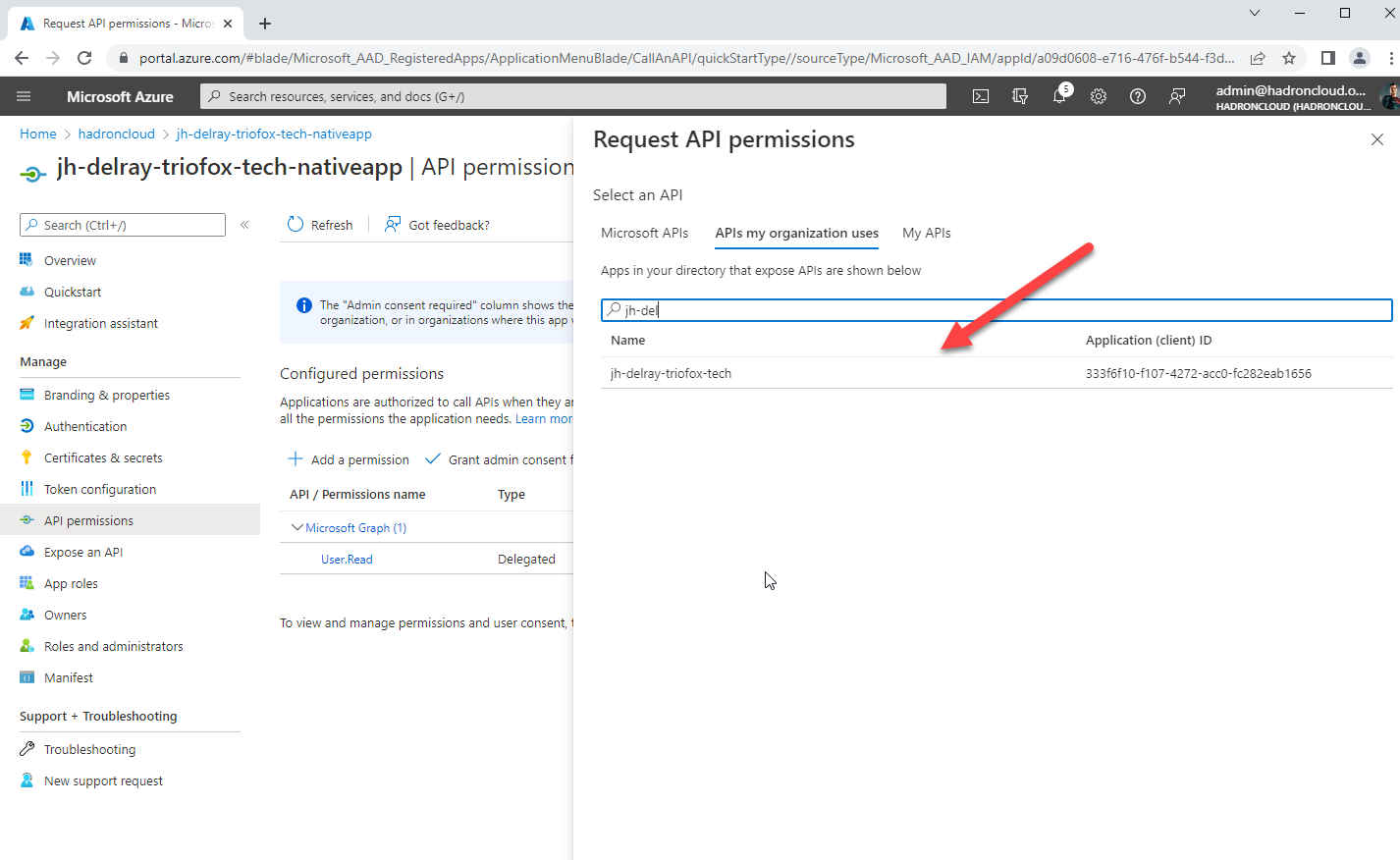The height and width of the screenshot is (860, 1400).
Task: Select jh-delray-triofox-tech API in the results
Action: 996,373
